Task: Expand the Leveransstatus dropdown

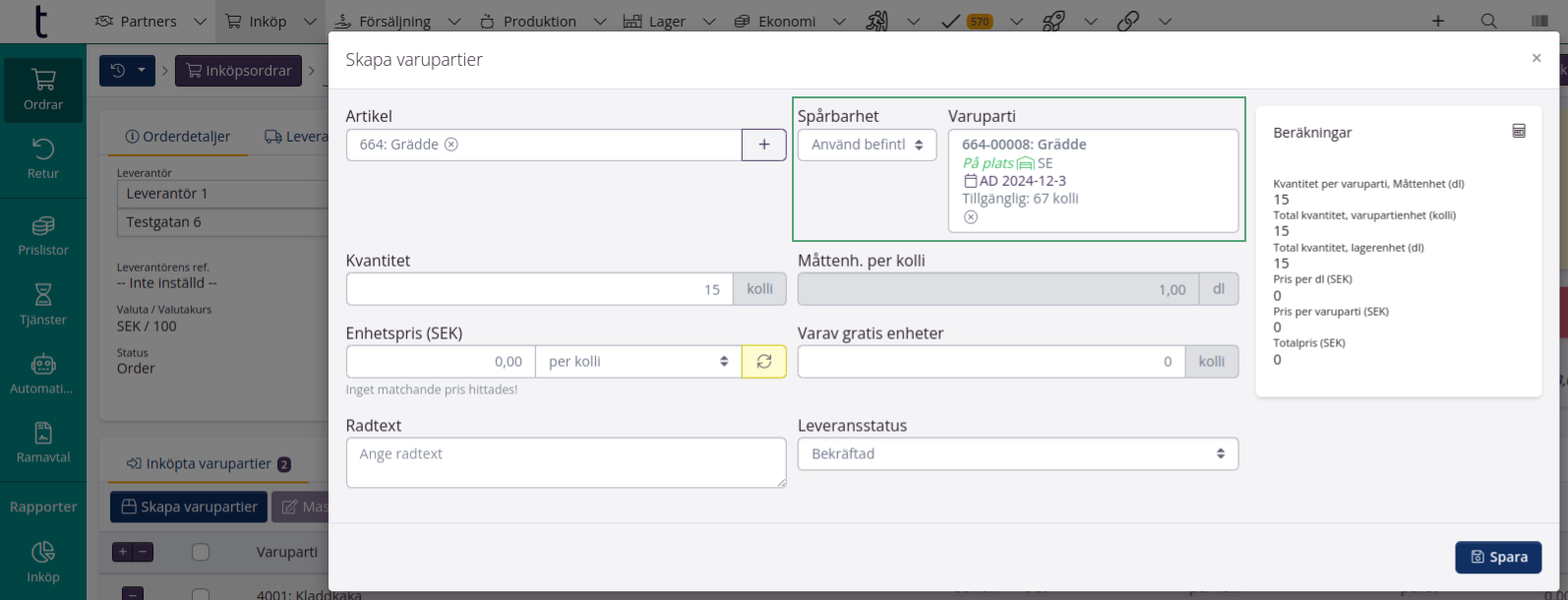Action: (1017, 453)
